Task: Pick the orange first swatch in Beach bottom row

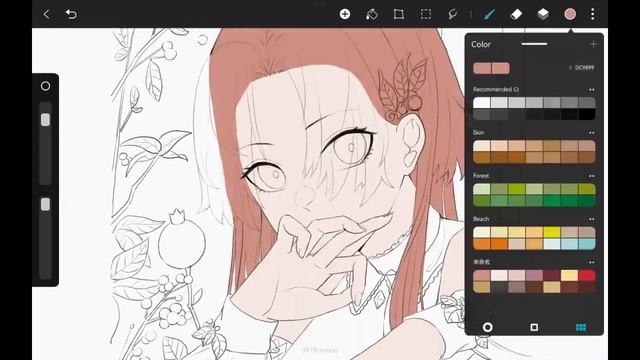Action: tap(482, 244)
